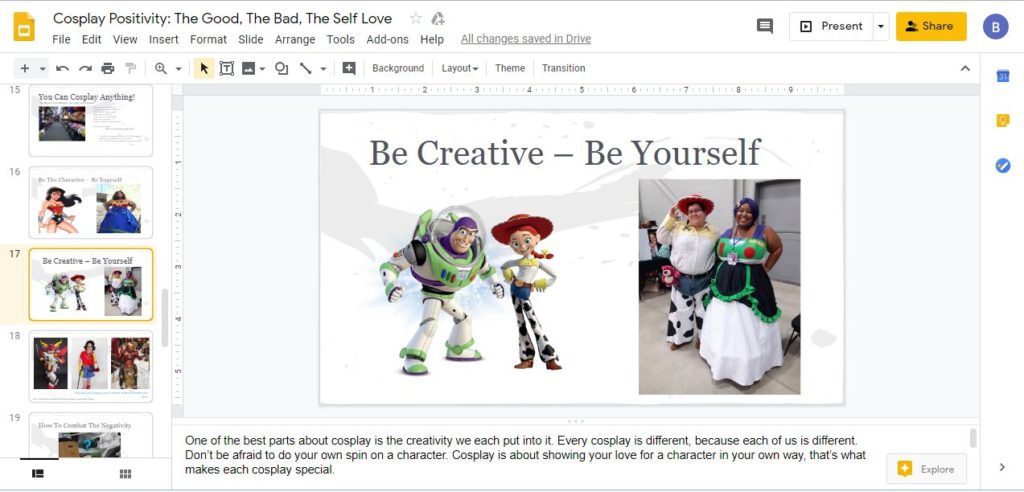Open the Tools menu

pos(340,39)
